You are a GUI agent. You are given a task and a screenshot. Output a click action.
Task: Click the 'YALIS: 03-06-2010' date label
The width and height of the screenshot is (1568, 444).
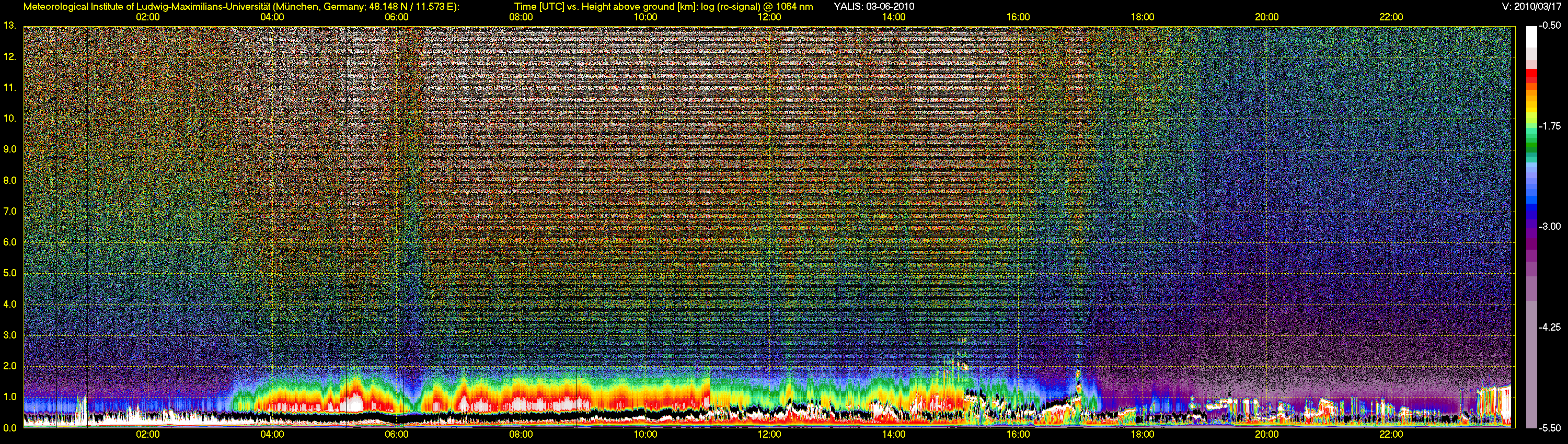coord(874,6)
